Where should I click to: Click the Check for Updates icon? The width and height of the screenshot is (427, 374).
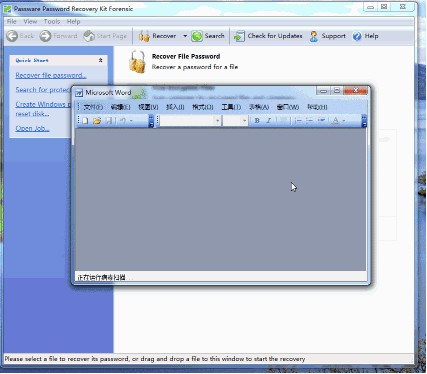coord(239,36)
